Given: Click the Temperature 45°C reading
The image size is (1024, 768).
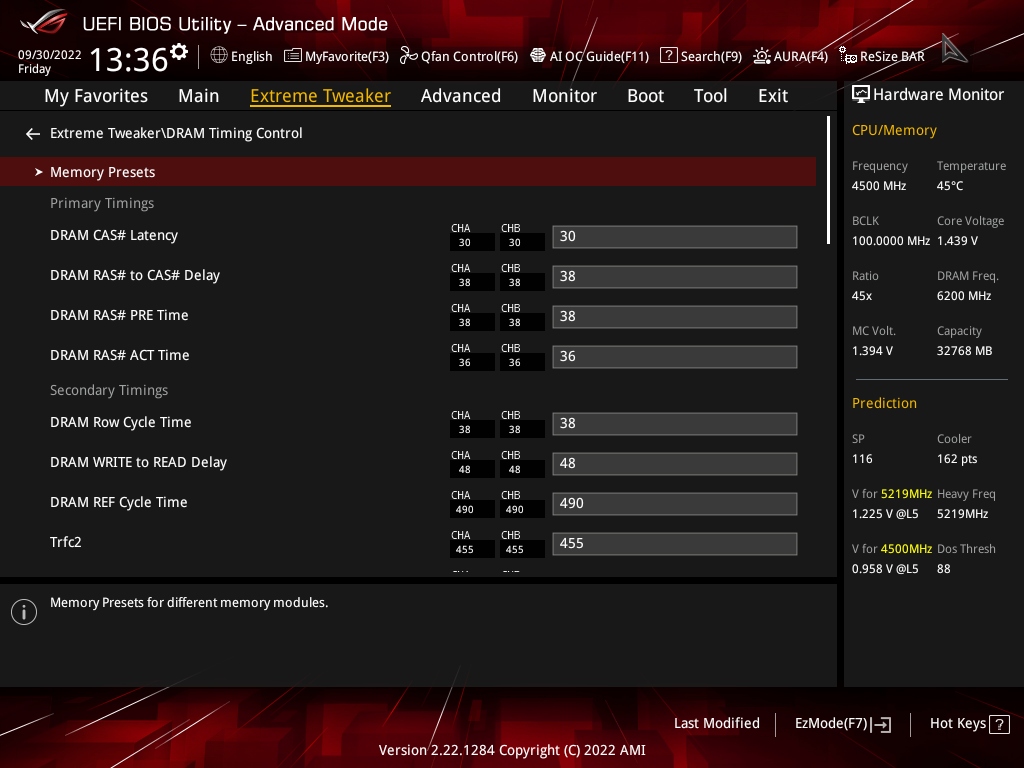Looking at the screenshot, I should click(950, 186).
